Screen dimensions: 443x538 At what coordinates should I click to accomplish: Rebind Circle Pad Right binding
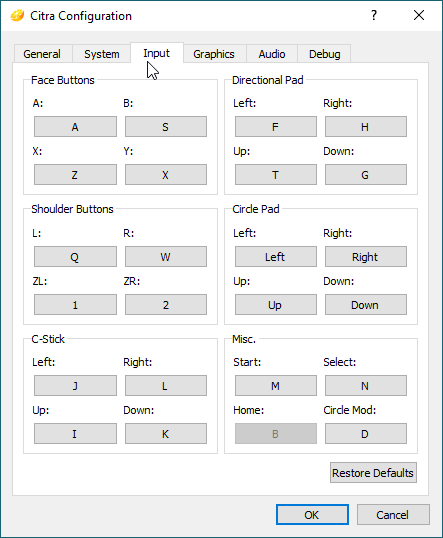[x=366, y=256]
